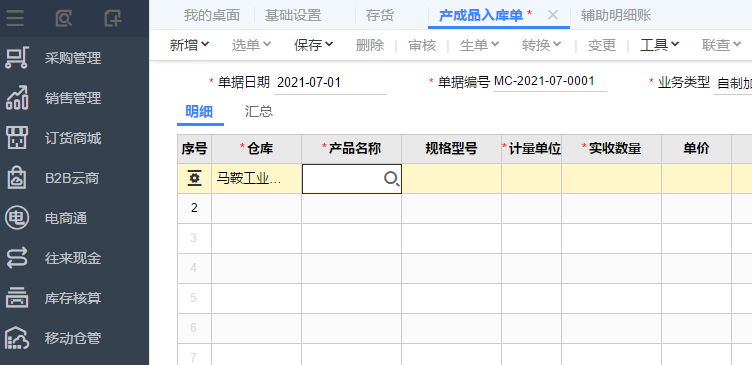Open the hamburger menu icon
The image size is (752, 365).
click(x=15, y=18)
